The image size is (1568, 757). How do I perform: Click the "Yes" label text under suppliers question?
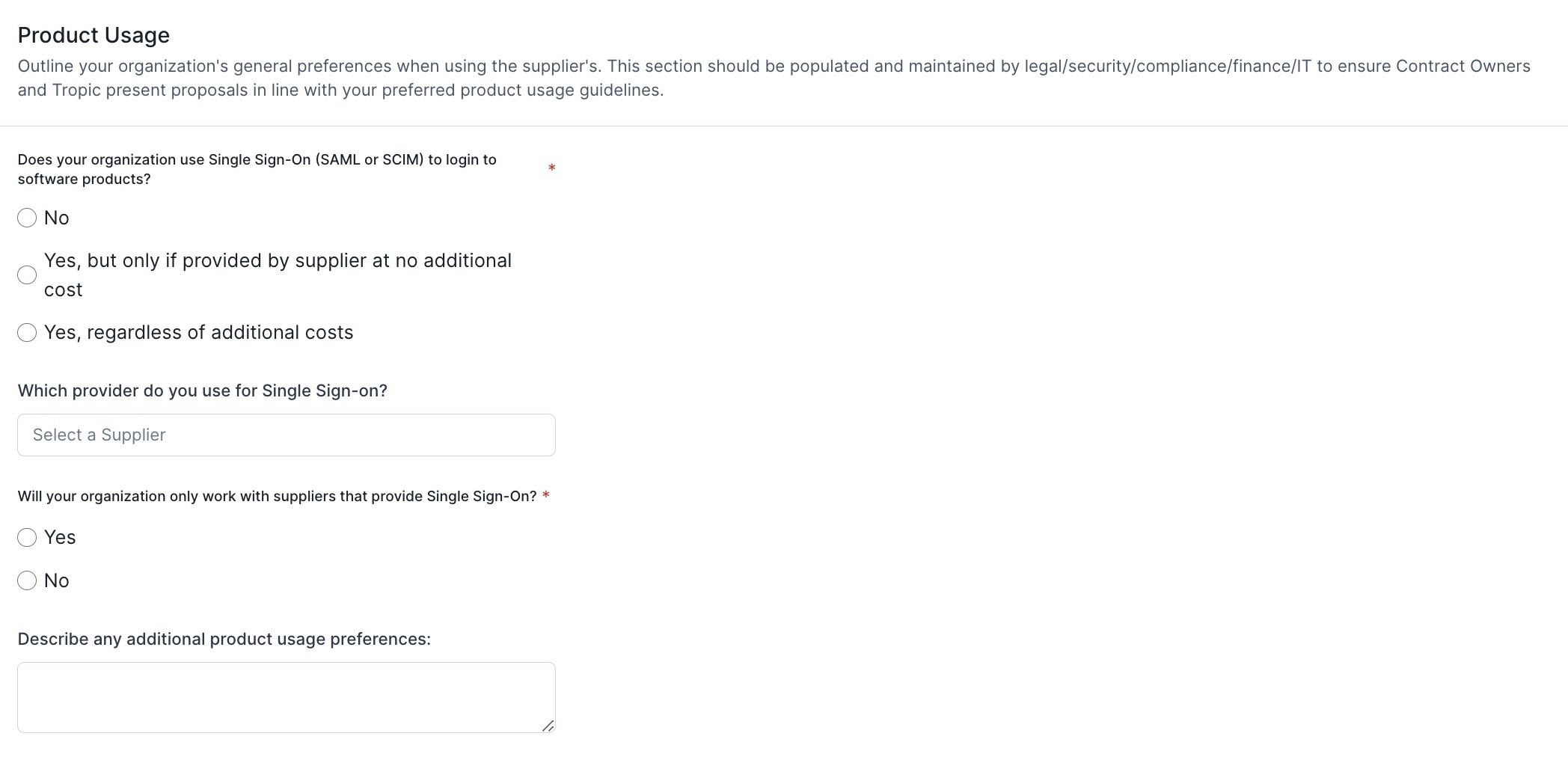60,537
